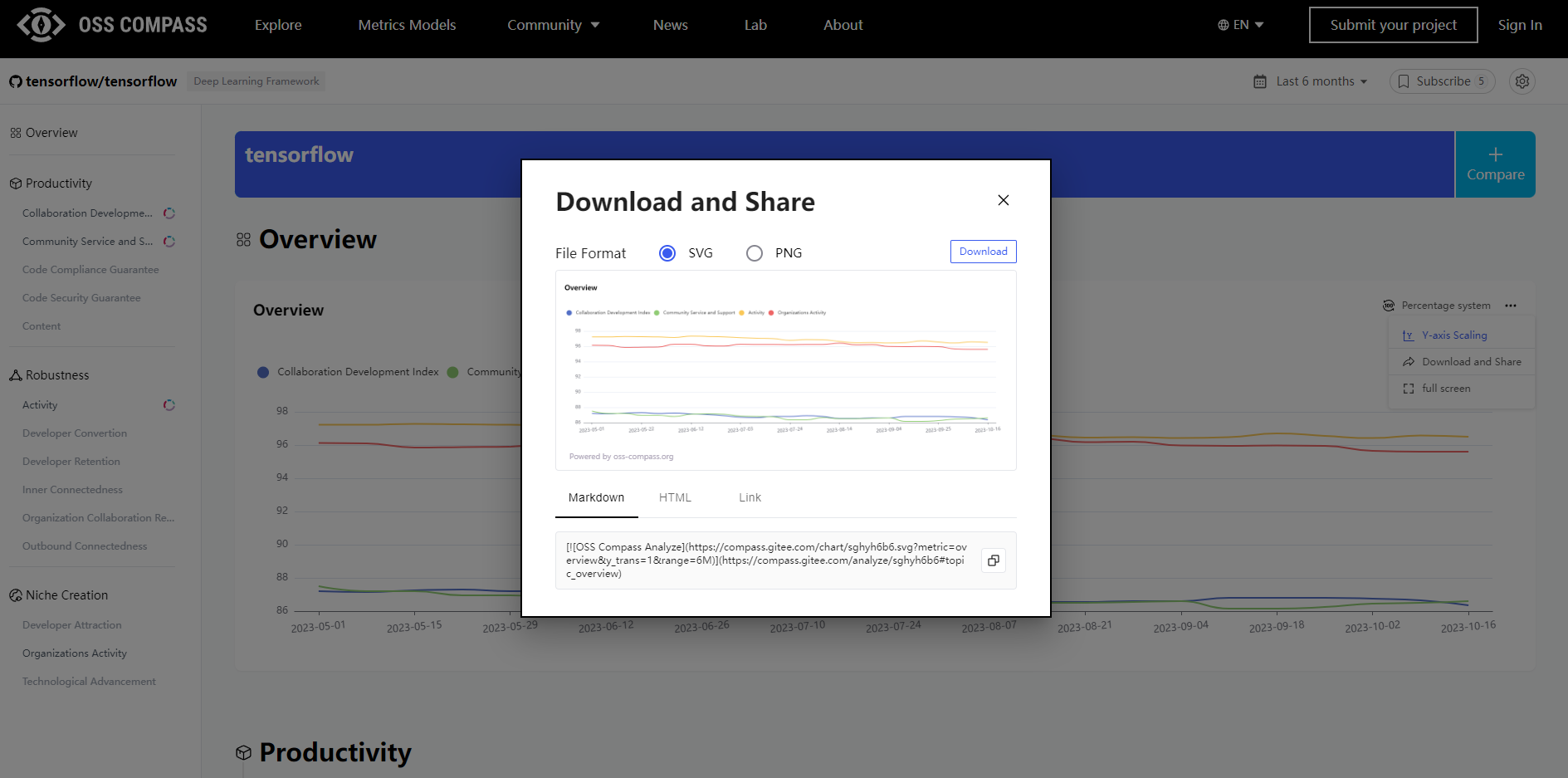Open Code Compliance Guarantee in sidebar
1568x778 pixels.
pyautogui.click(x=90, y=270)
